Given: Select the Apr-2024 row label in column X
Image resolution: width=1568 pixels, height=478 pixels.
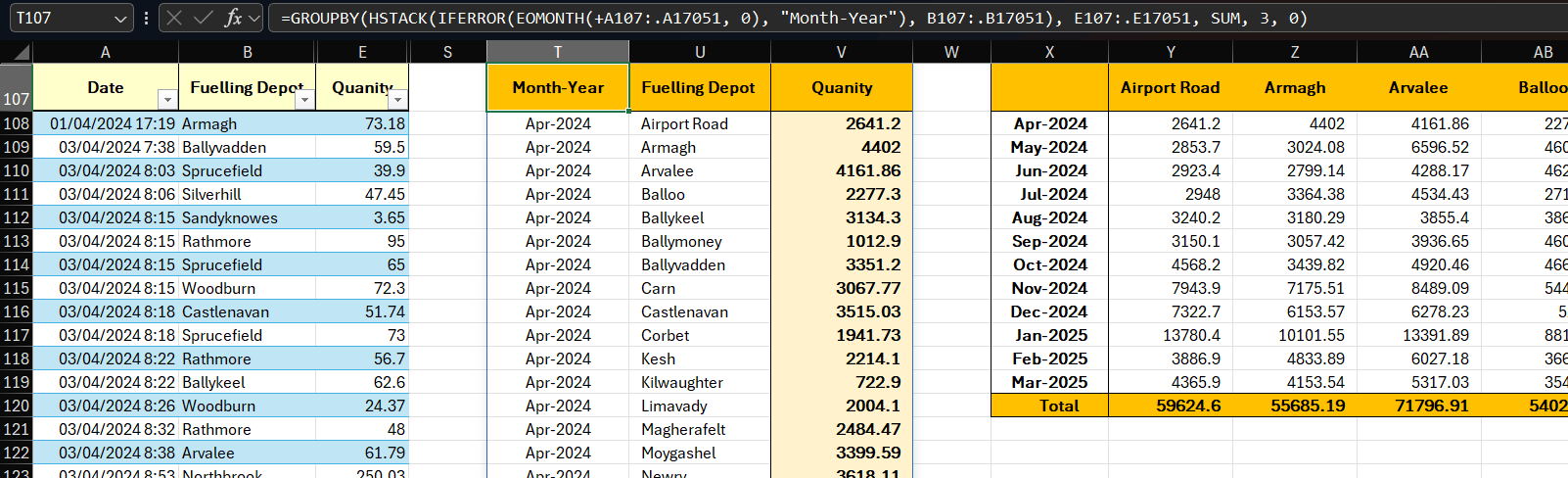Looking at the screenshot, I should pos(1049,123).
